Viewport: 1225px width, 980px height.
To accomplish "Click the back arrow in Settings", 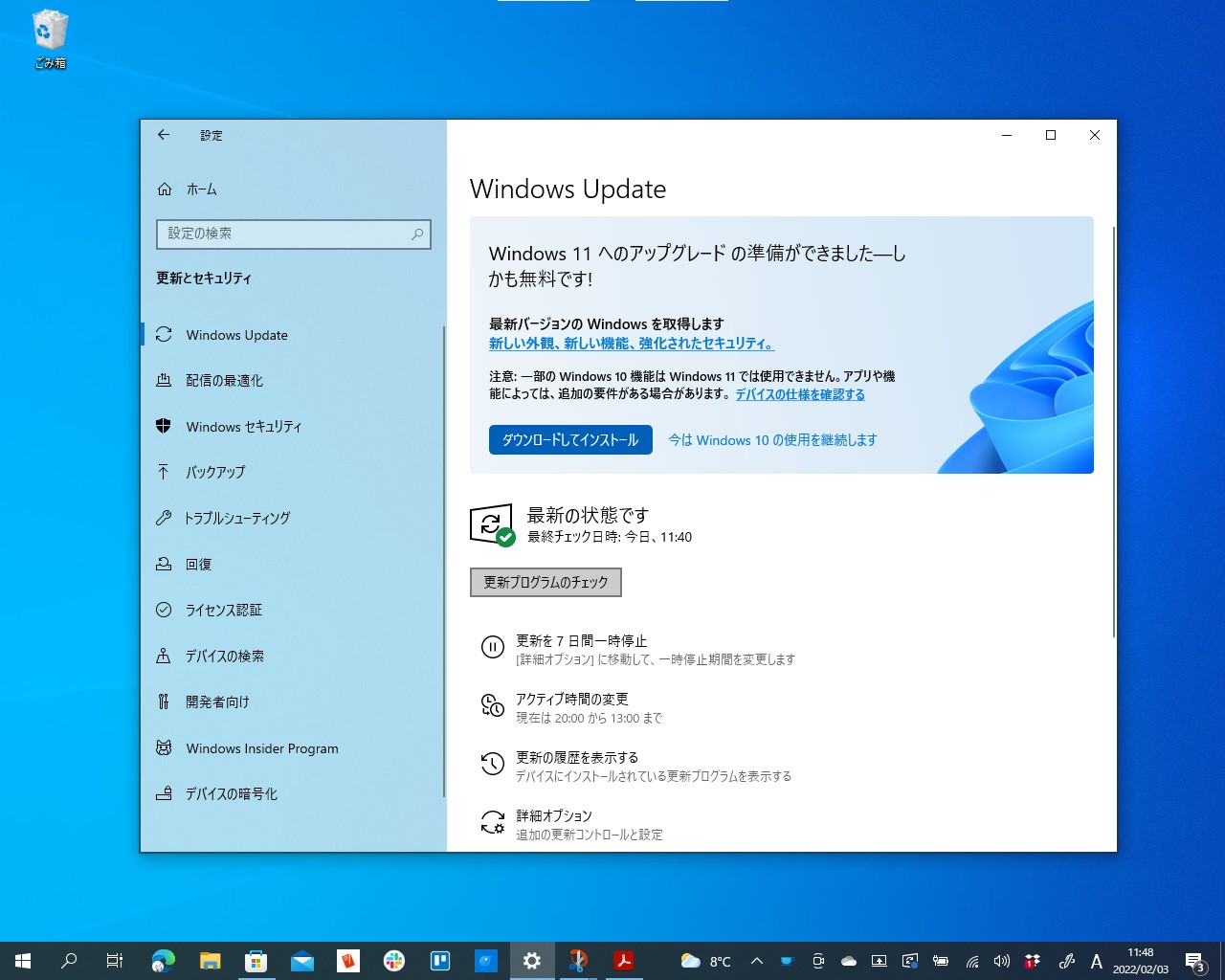I will pos(164,135).
